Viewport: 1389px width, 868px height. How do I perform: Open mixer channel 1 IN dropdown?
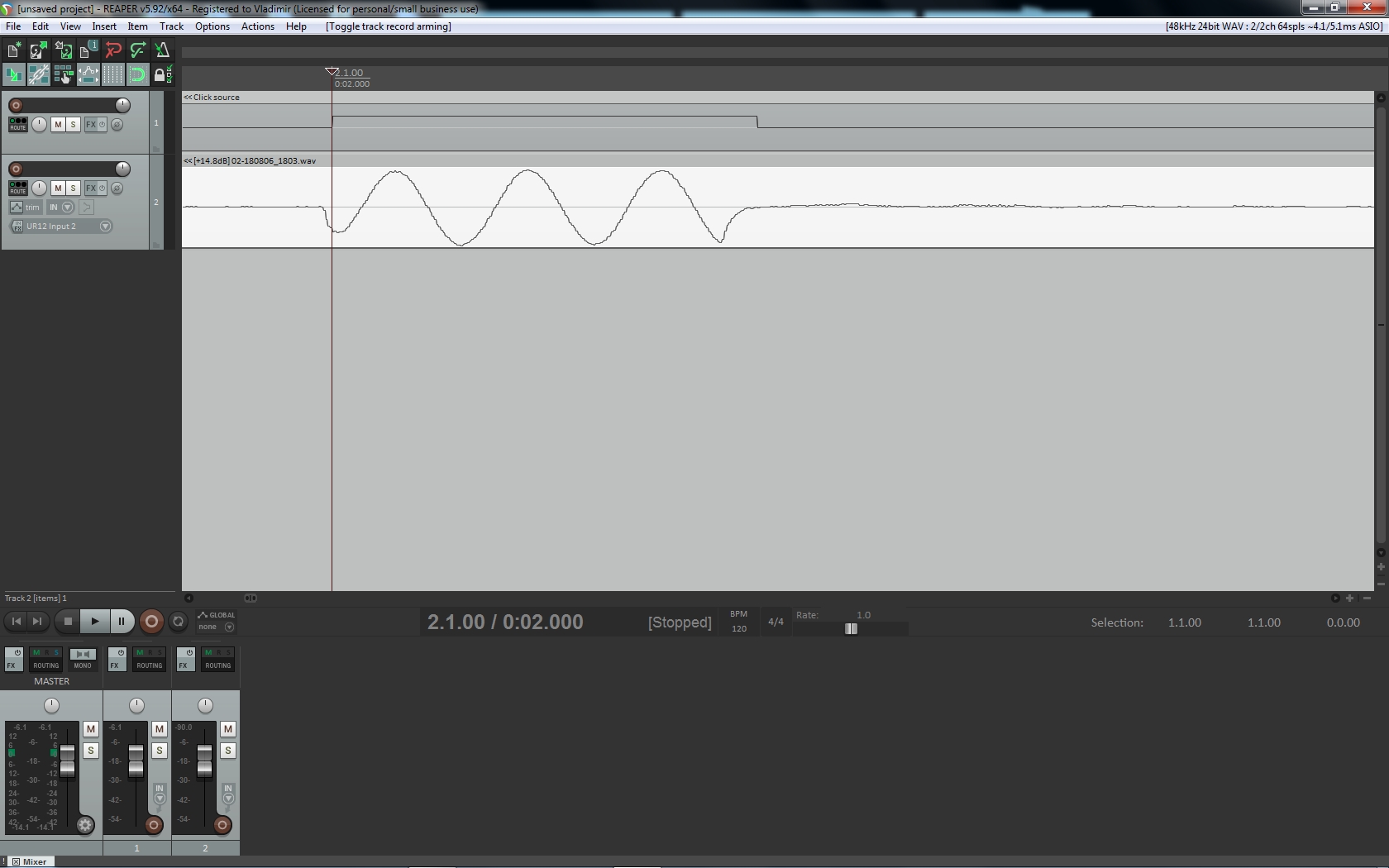[x=160, y=794]
